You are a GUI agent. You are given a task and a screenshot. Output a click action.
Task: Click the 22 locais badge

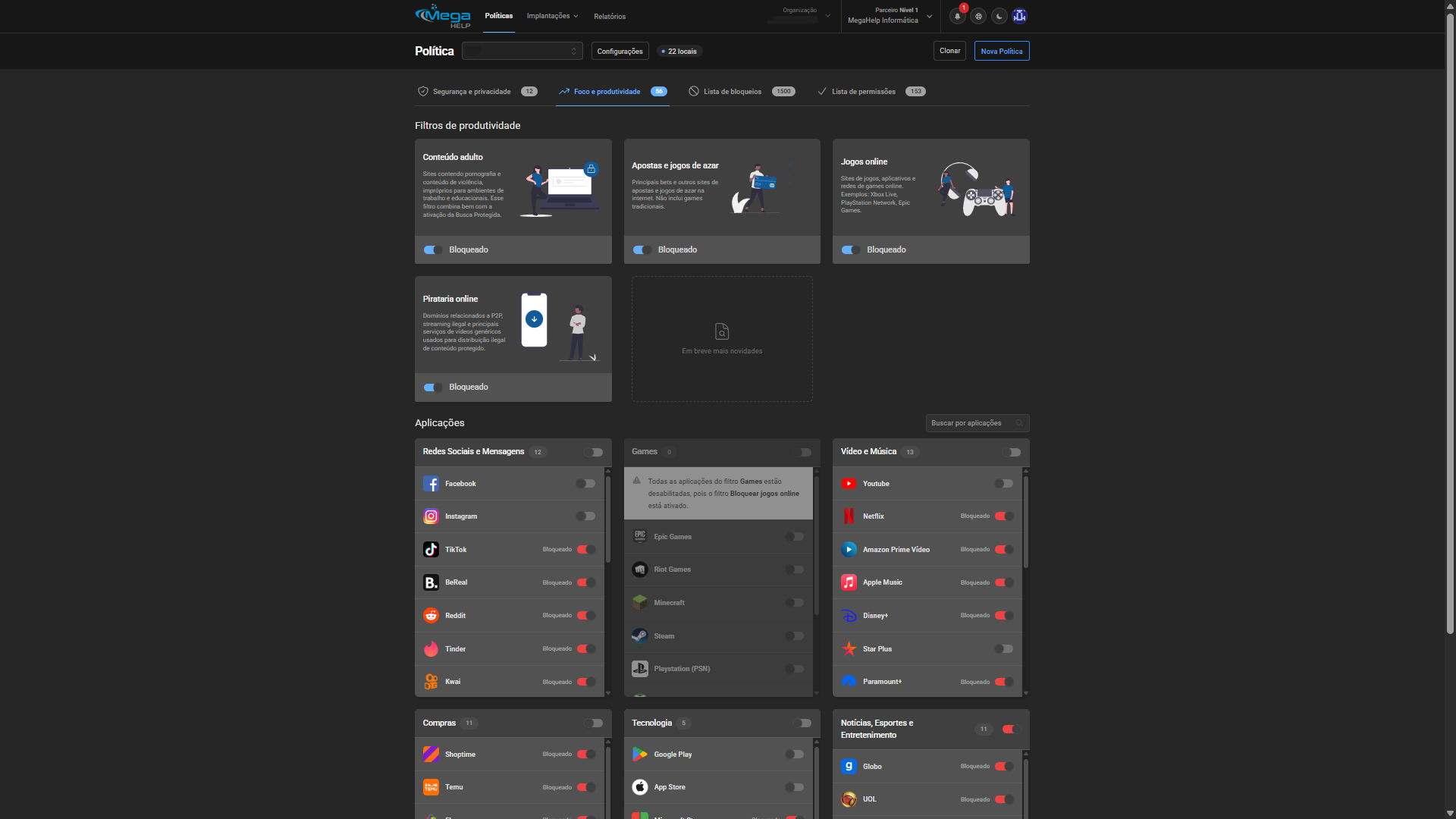coord(679,52)
